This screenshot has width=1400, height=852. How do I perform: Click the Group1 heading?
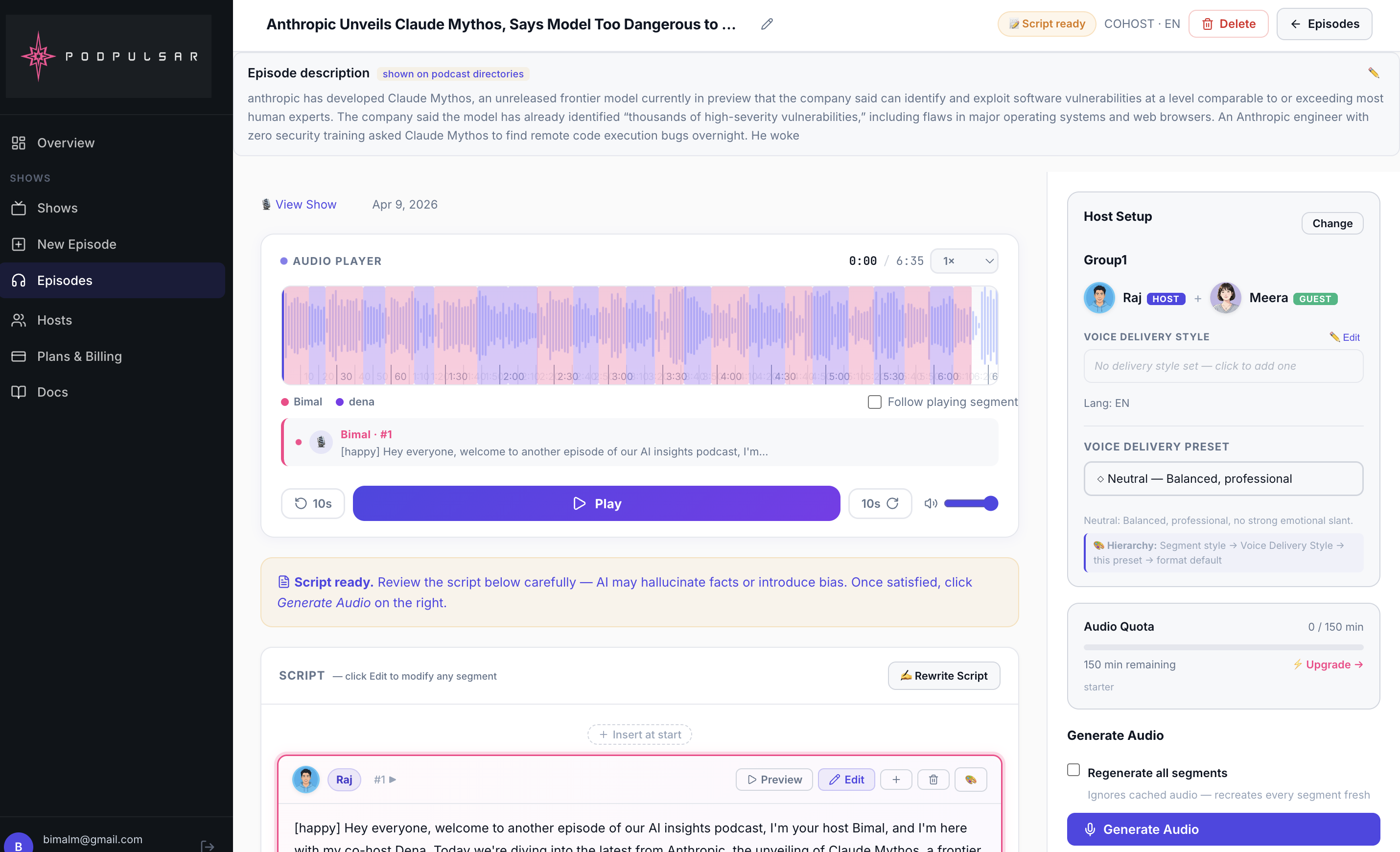pyautogui.click(x=1105, y=260)
